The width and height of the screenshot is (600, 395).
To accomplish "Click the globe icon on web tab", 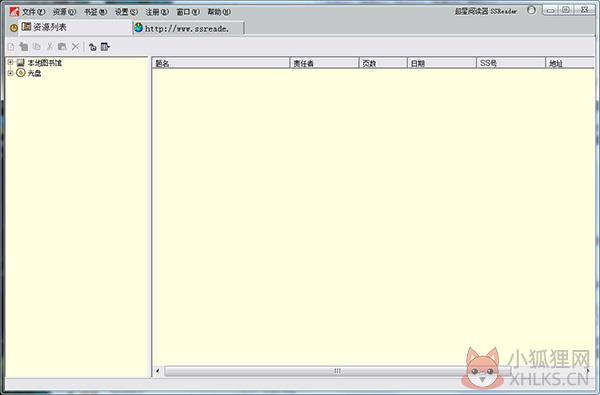I will click(139, 28).
